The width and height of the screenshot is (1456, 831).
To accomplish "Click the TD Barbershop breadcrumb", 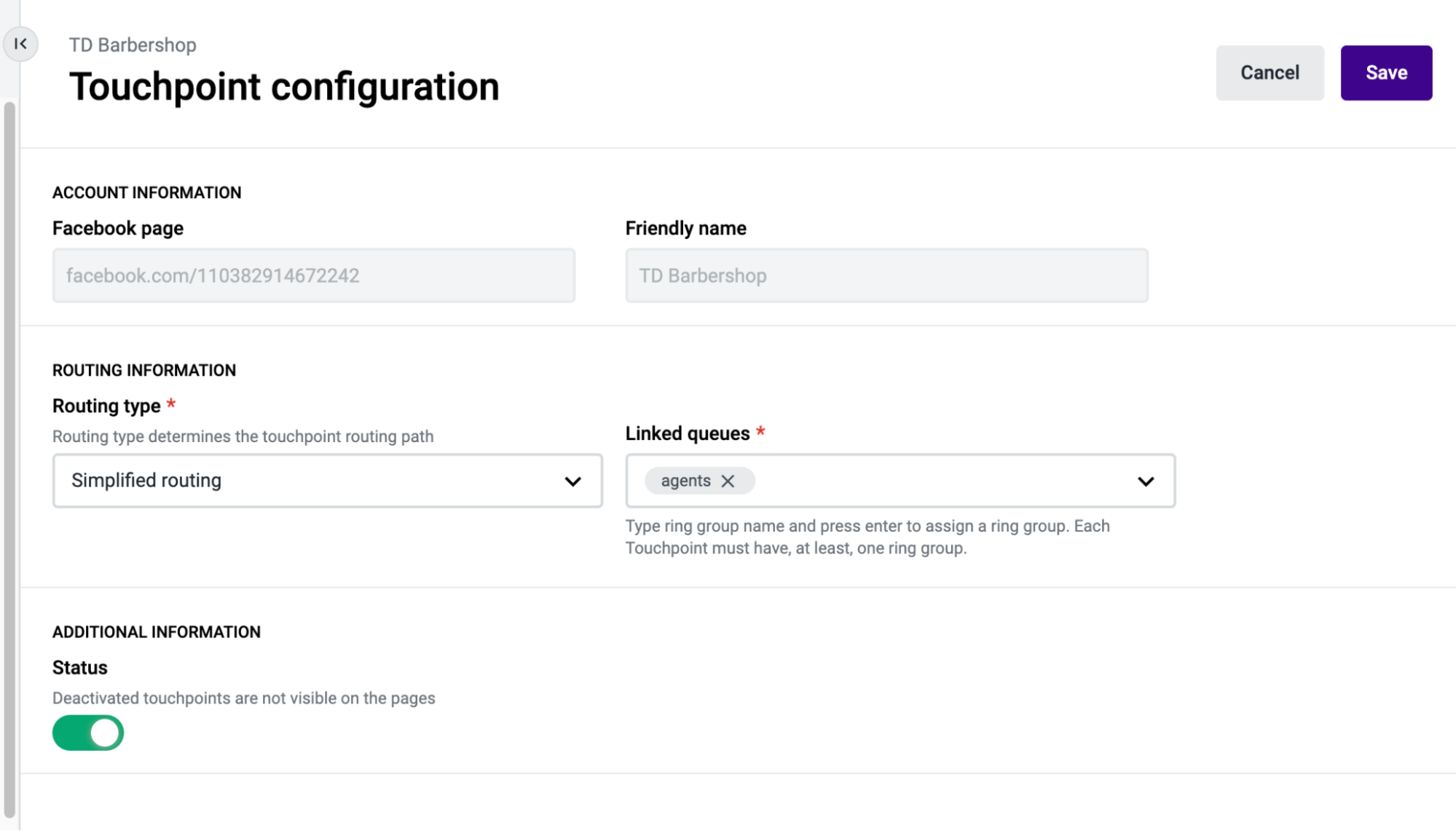I will (133, 45).
